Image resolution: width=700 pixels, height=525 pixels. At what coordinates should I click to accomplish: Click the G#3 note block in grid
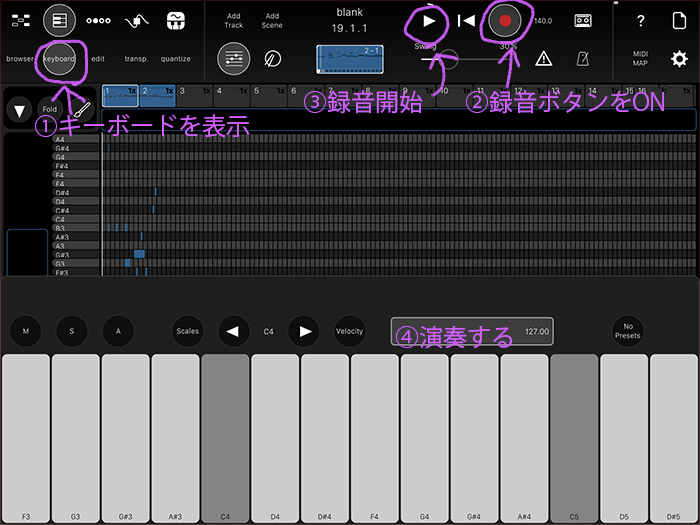139,254
